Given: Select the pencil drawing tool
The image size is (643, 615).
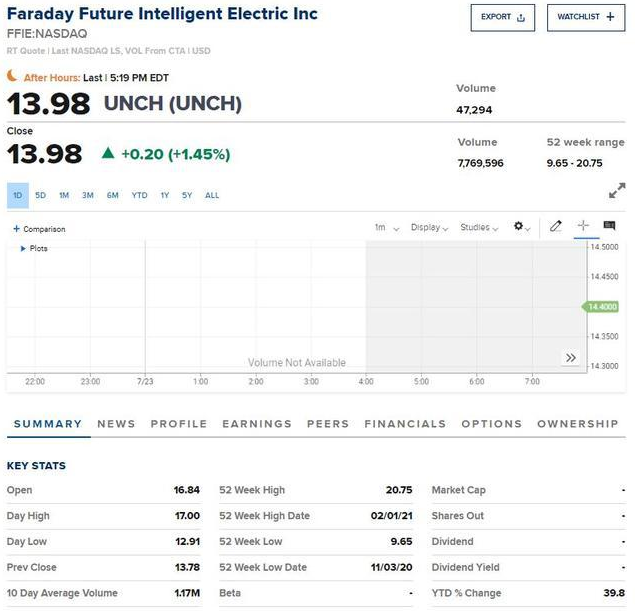Looking at the screenshot, I should [556, 227].
